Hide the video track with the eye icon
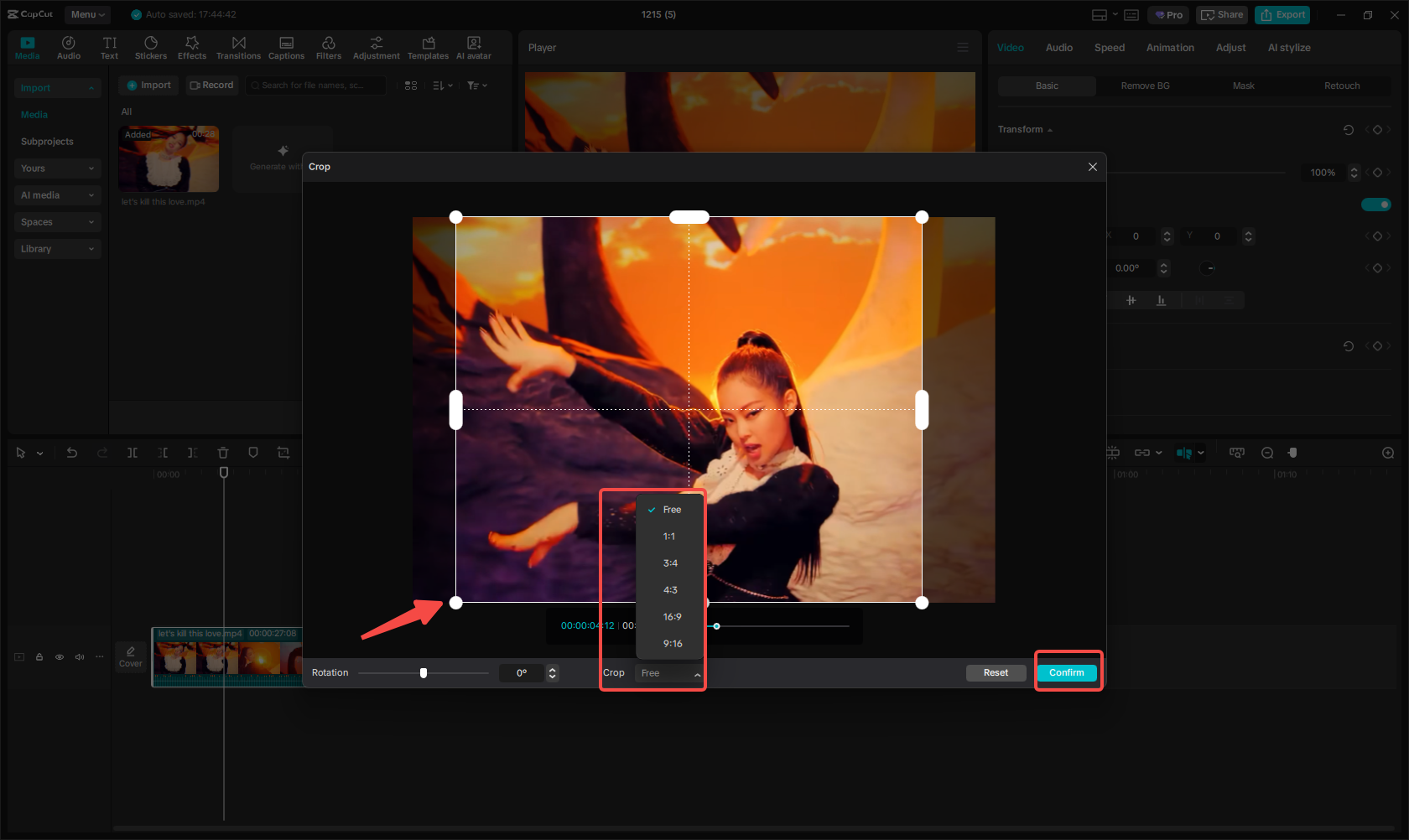 60,657
